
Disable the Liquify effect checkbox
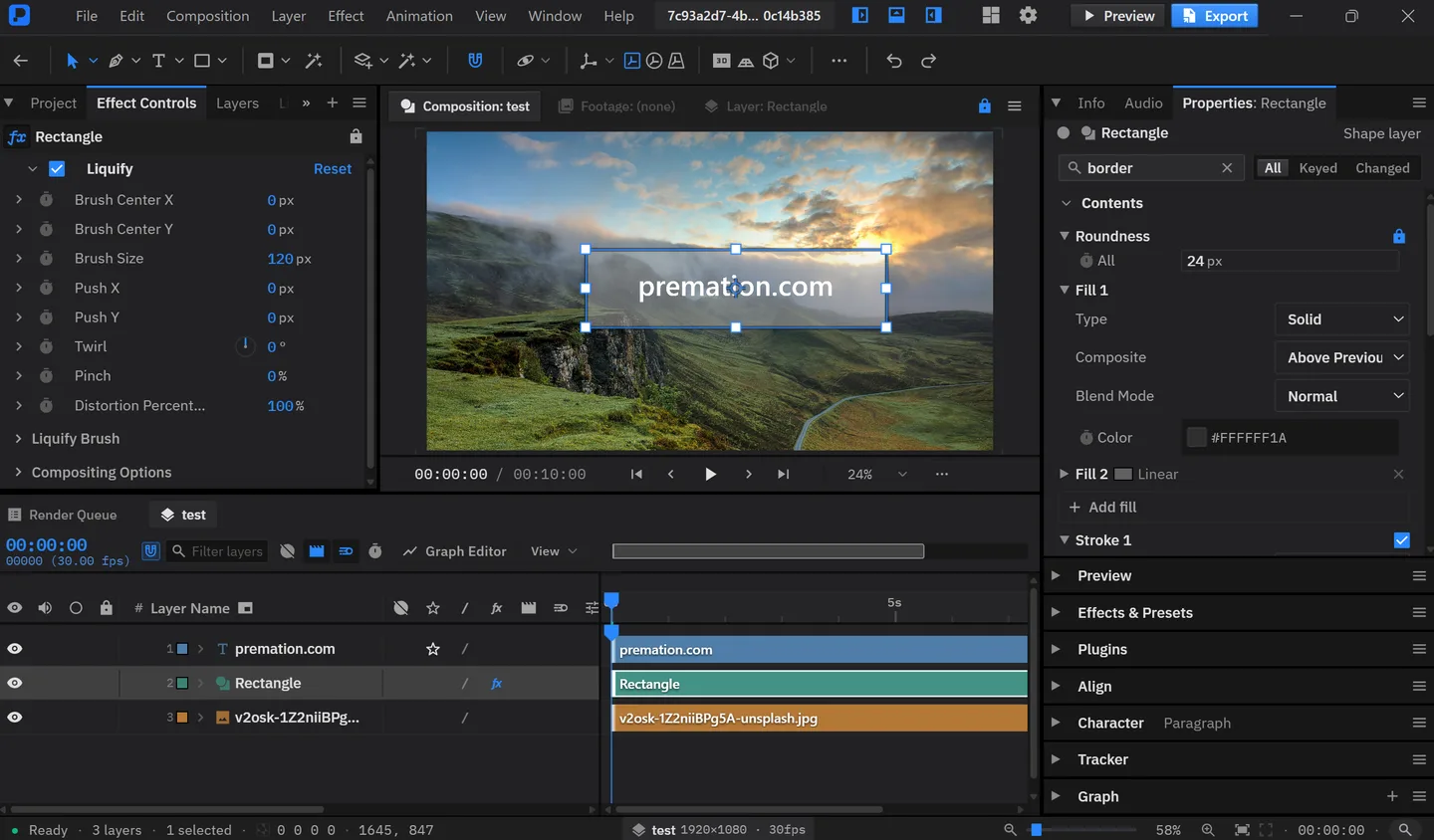coord(57,169)
